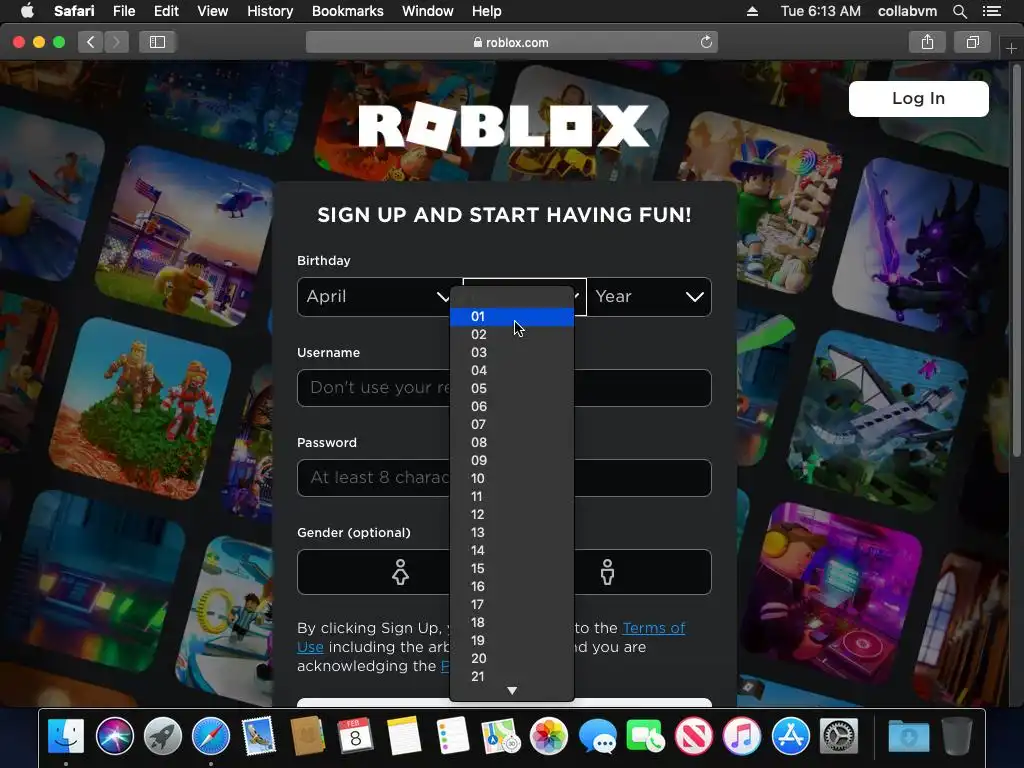This screenshot has height=768, width=1024.
Task: Show all tabs overview button
Action: click(972, 42)
